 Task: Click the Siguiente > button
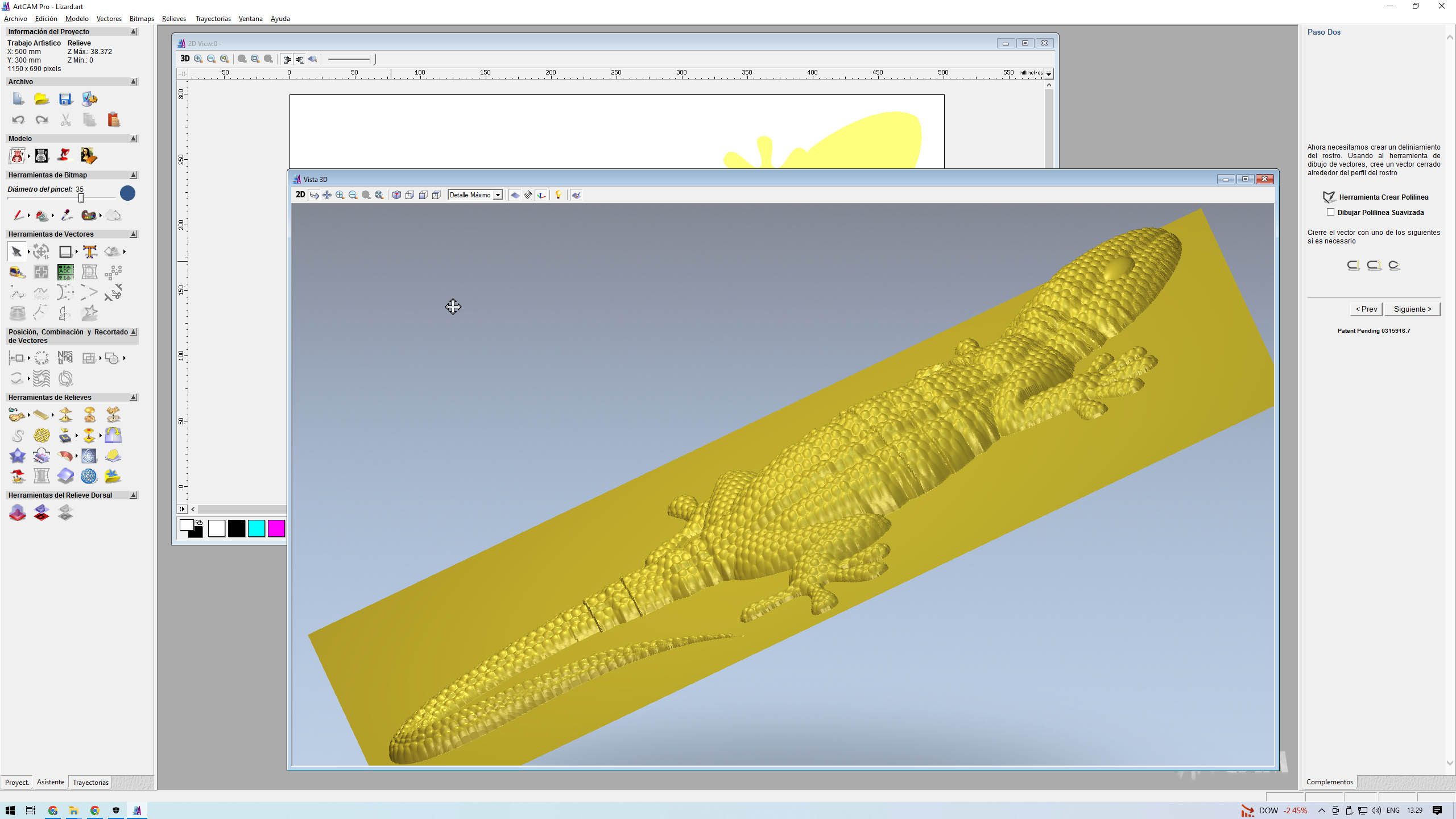coord(1412,309)
